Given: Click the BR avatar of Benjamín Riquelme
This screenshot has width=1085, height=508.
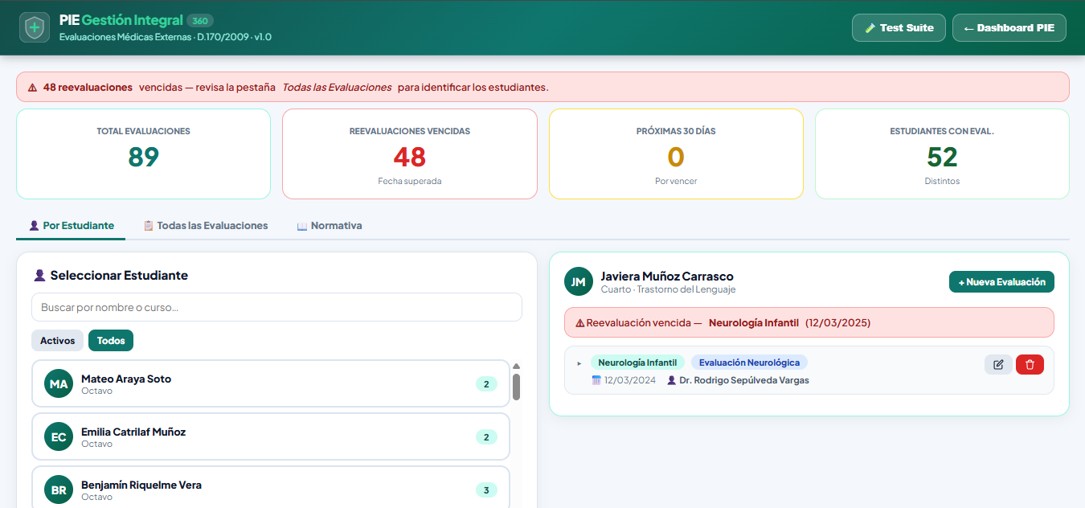Looking at the screenshot, I should (59, 490).
